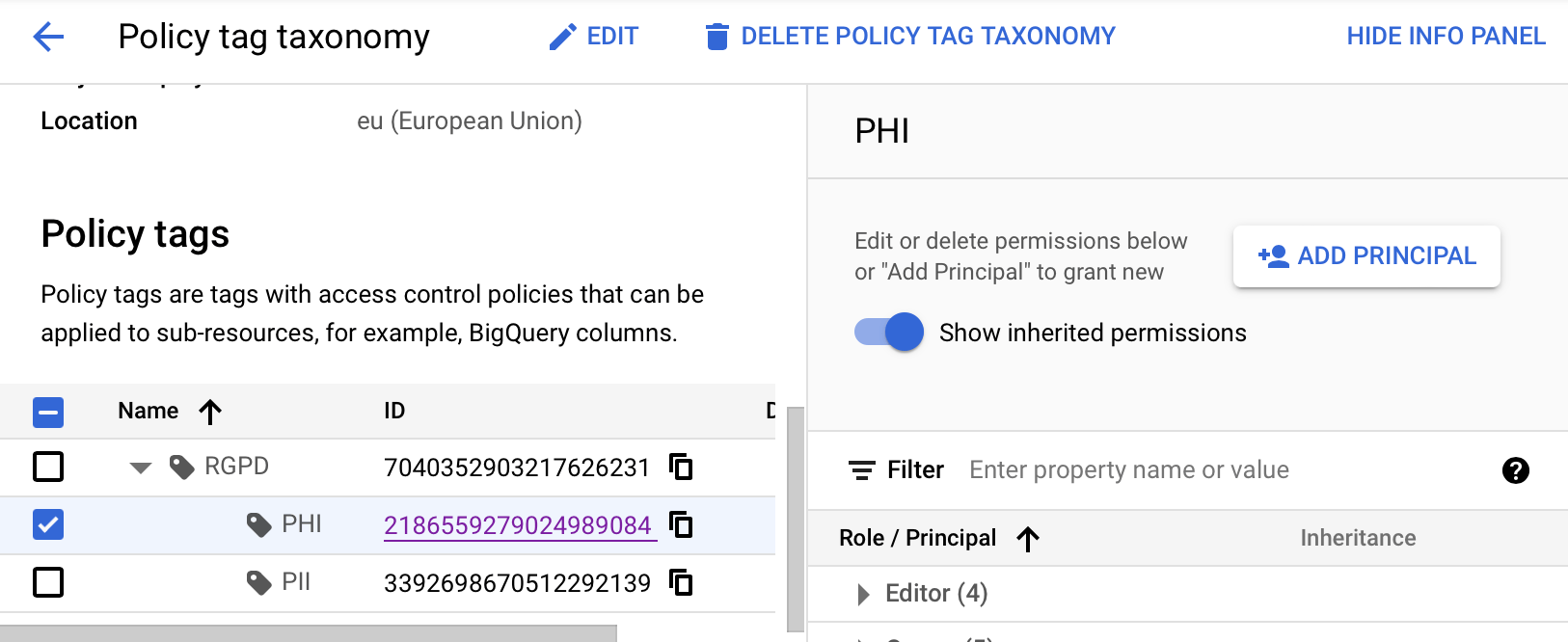Click the Add Principal button

pos(1366,256)
